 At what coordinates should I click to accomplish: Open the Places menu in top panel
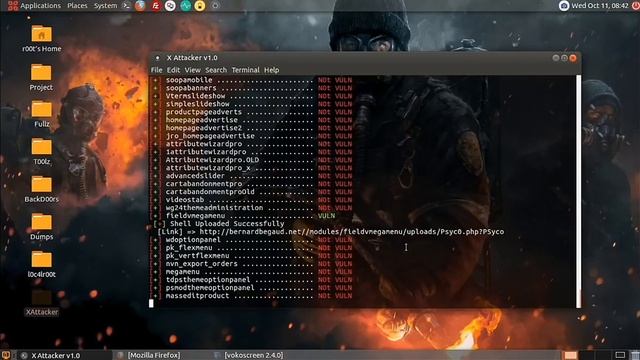click(77, 6)
